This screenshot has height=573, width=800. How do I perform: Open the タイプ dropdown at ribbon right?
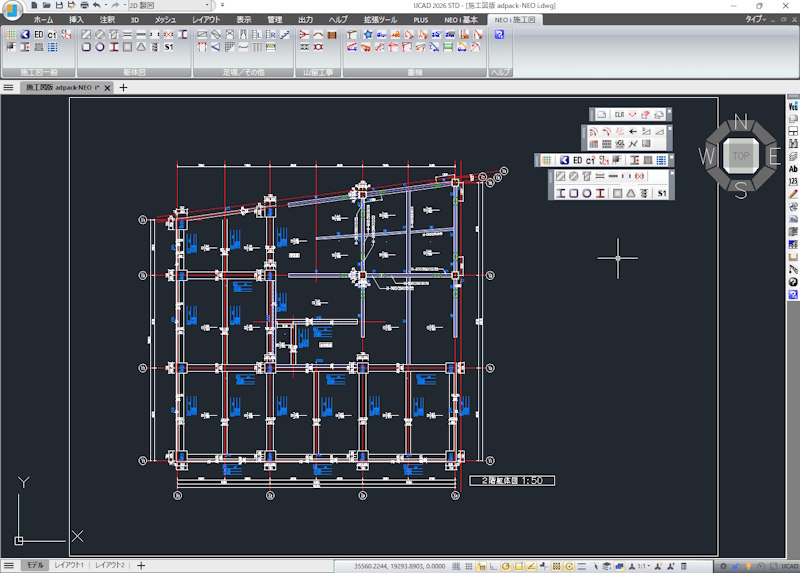(756, 19)
